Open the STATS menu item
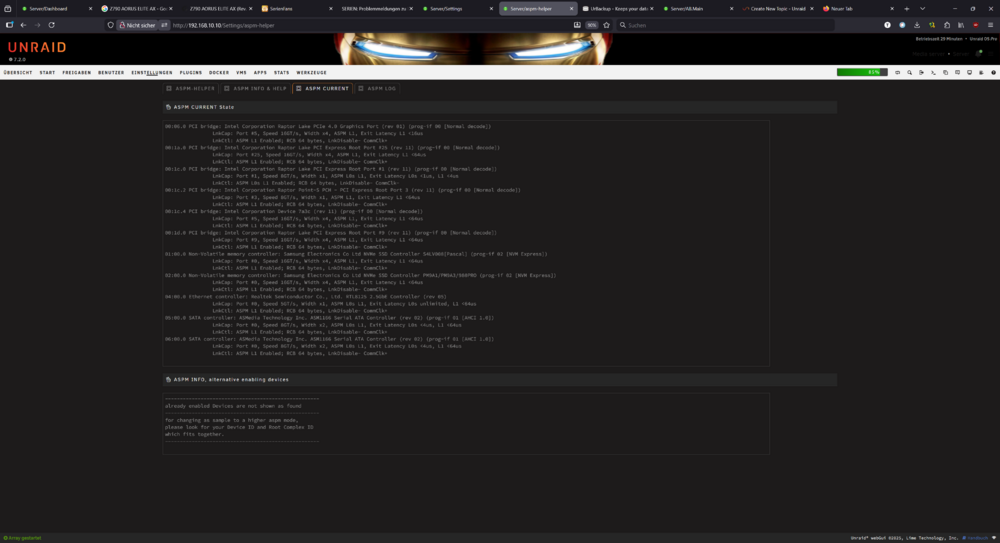The height and width of the screenshot is (543, 1000). tap(281, 73)
